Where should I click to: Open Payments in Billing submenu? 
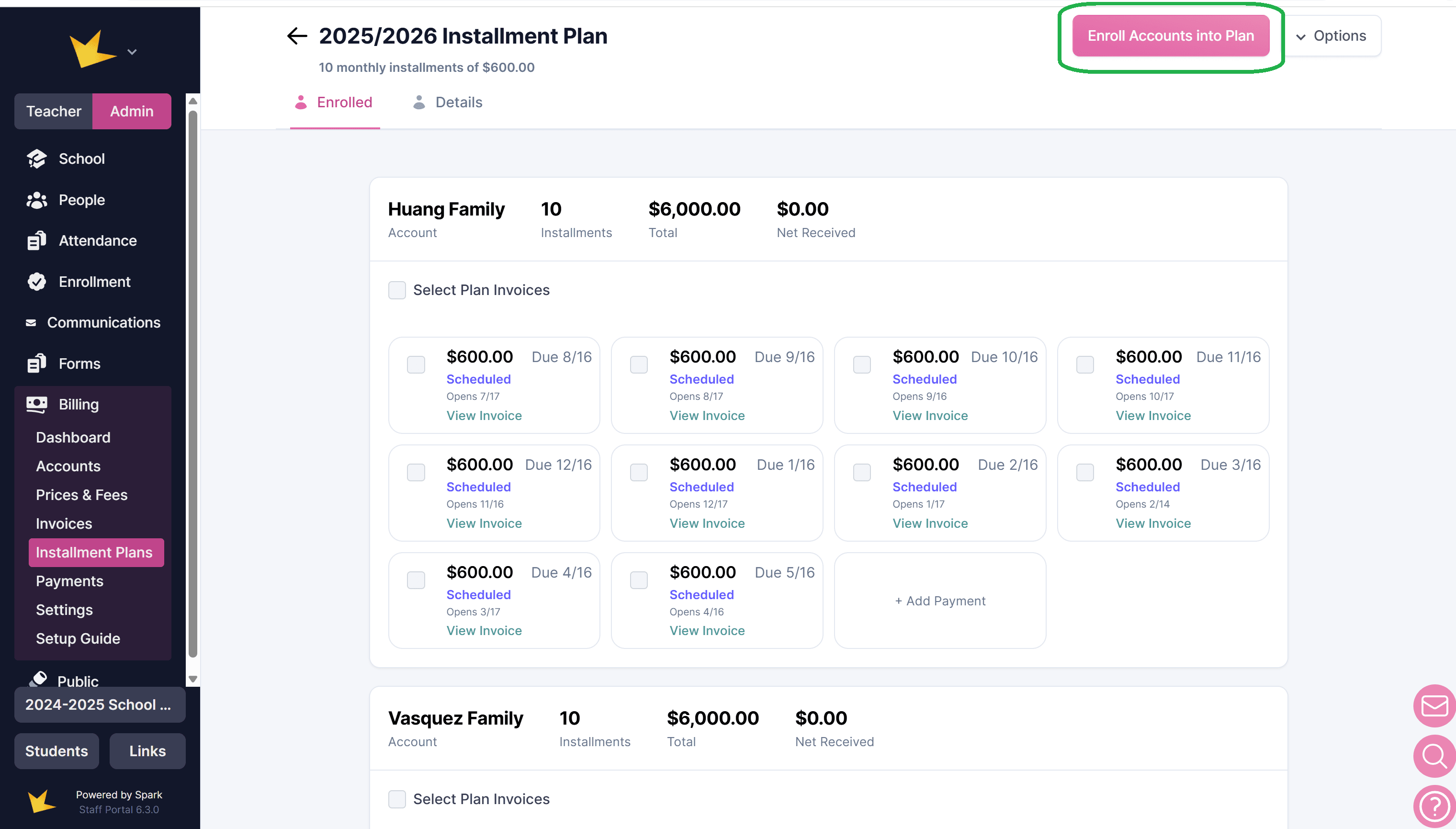coord(69,581)
